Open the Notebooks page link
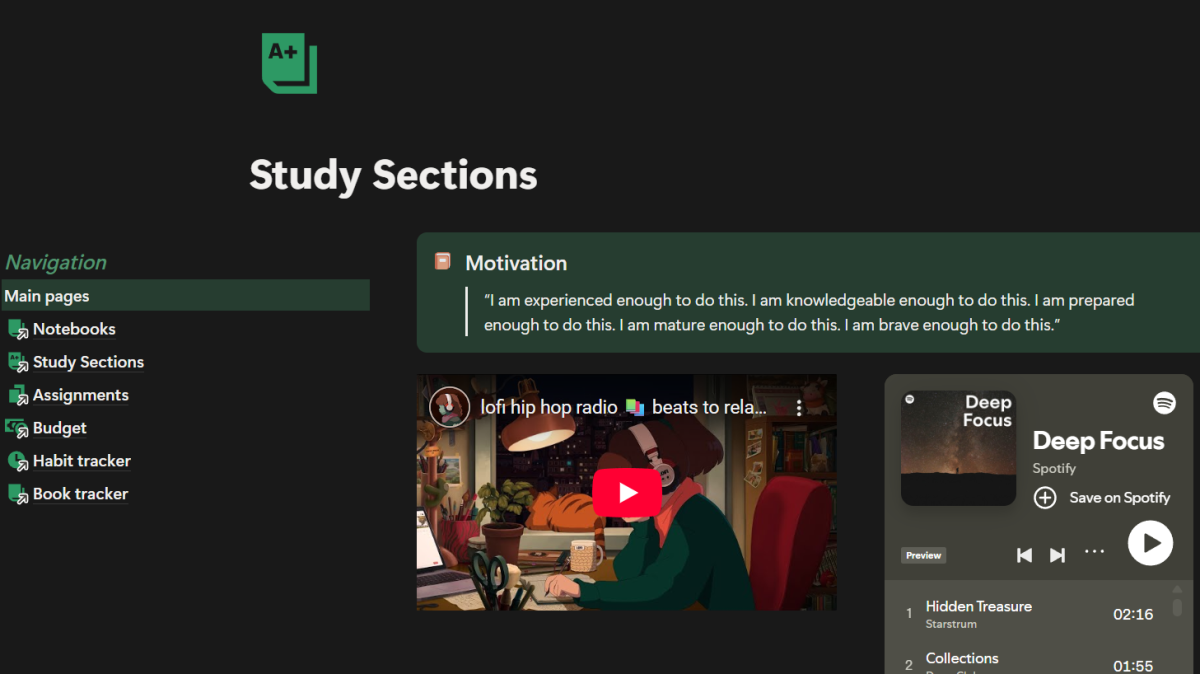This screenshot has width=1200, height=674. [x=73, y=329]
